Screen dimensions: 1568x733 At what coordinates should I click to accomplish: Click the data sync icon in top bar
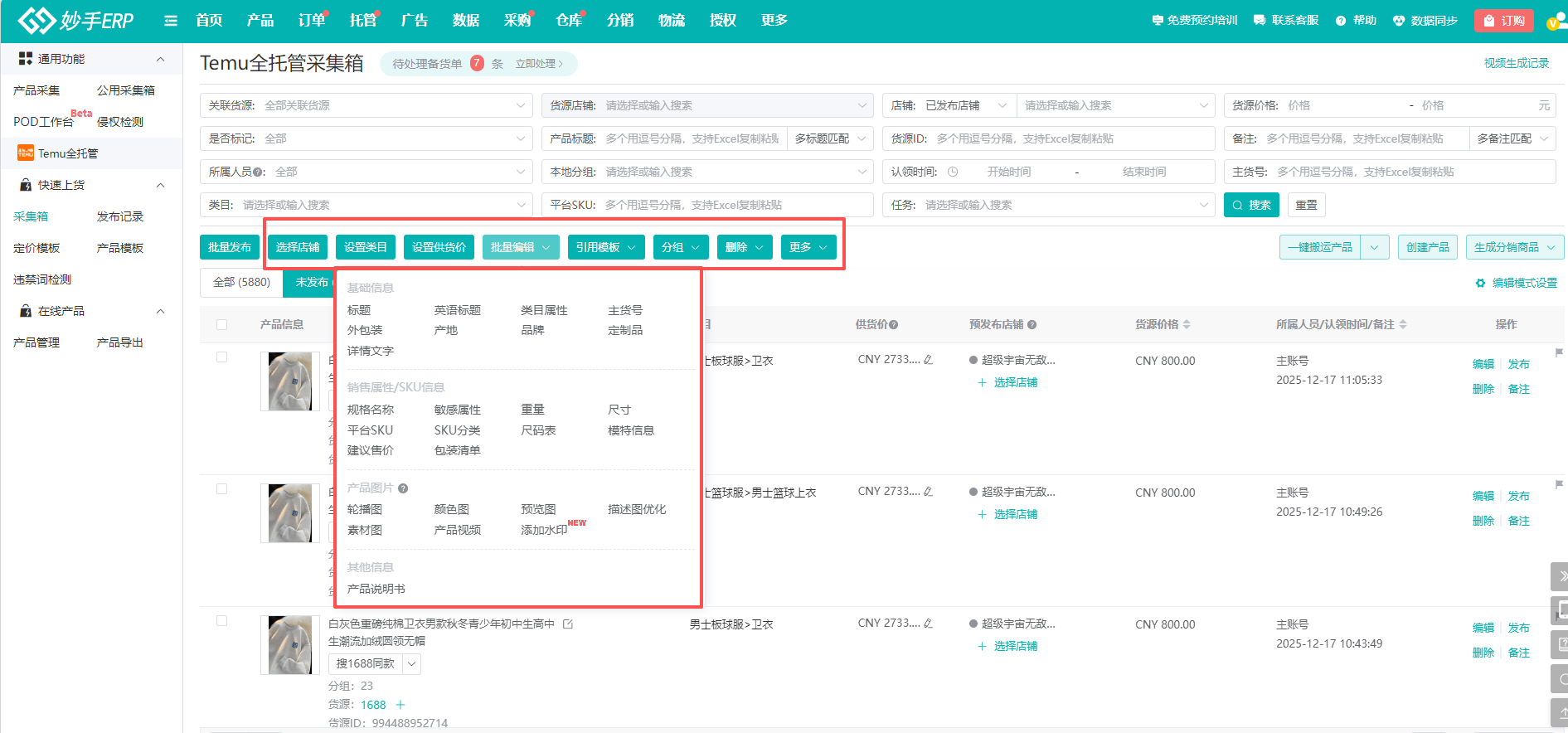(x=1399, y=21)
